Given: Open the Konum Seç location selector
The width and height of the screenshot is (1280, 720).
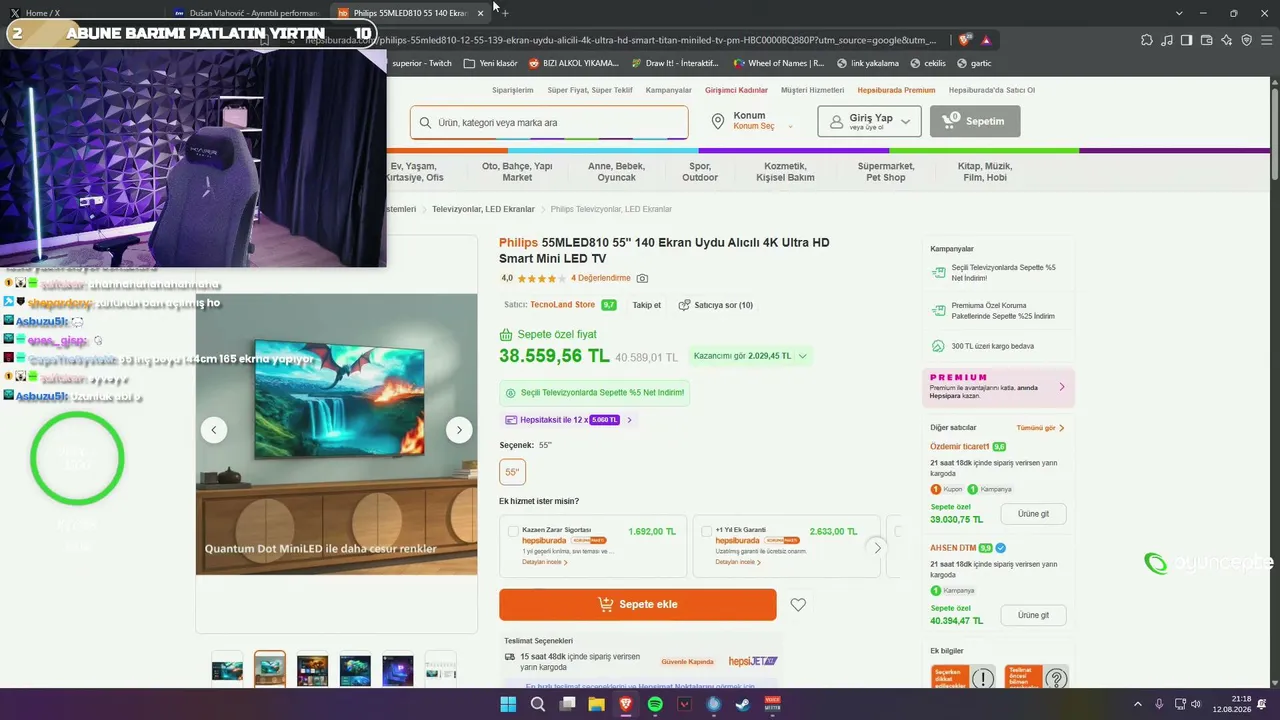Looking at the screenshot, I should click(754, 126).
